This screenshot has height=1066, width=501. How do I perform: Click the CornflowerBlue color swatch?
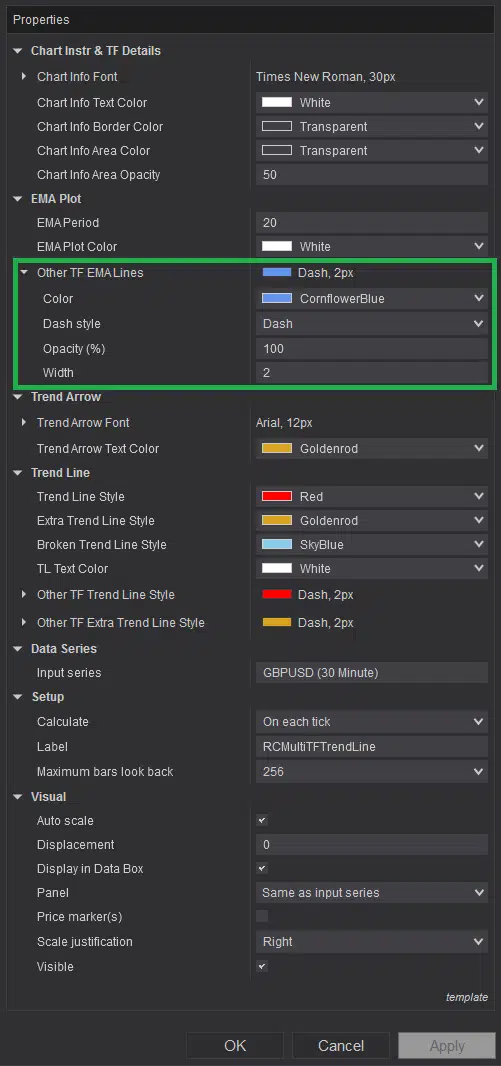277,298
